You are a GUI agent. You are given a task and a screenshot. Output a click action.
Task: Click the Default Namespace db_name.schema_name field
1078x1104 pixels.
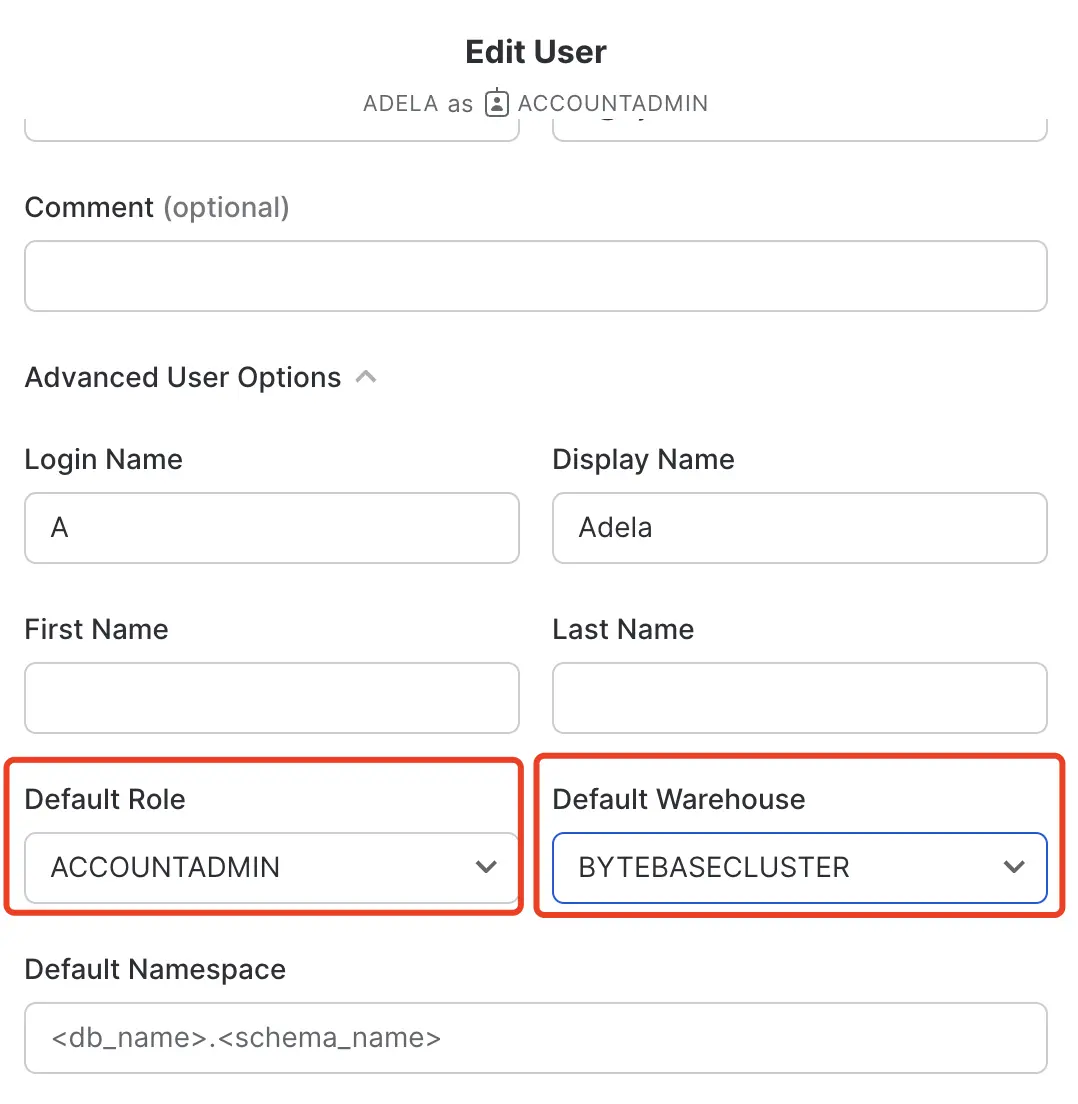point(536,1038)
